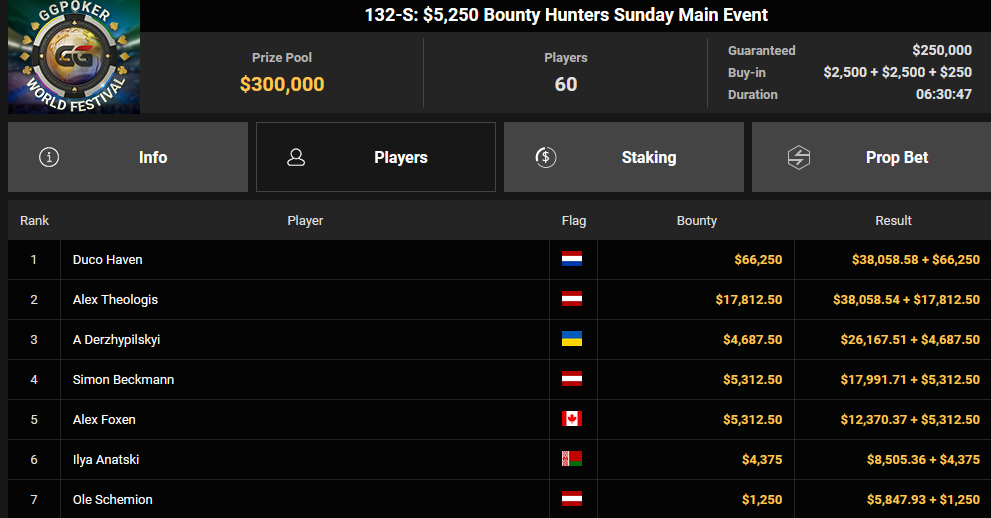Open player Duco Haven's name

[x=108, y=259]
